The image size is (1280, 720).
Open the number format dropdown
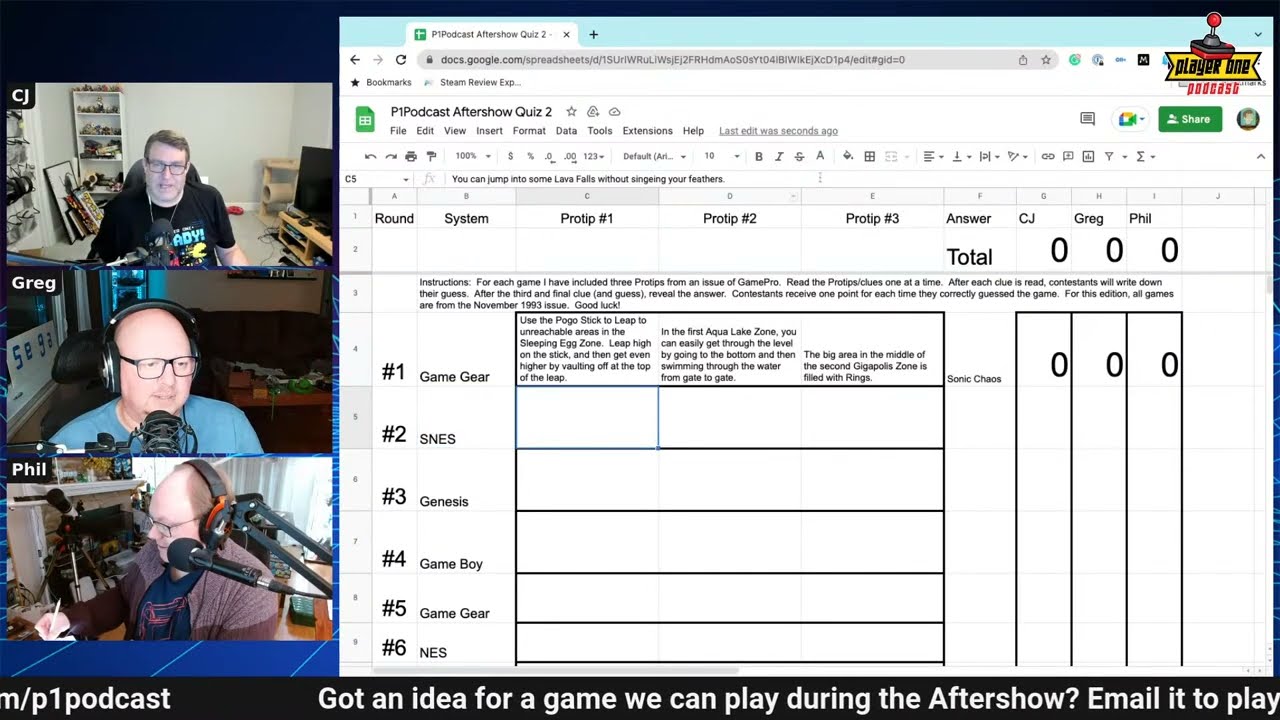pos(594,156)
